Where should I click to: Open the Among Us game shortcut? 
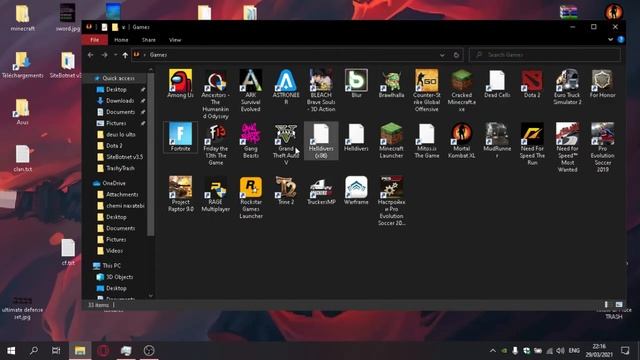(180, 84)
